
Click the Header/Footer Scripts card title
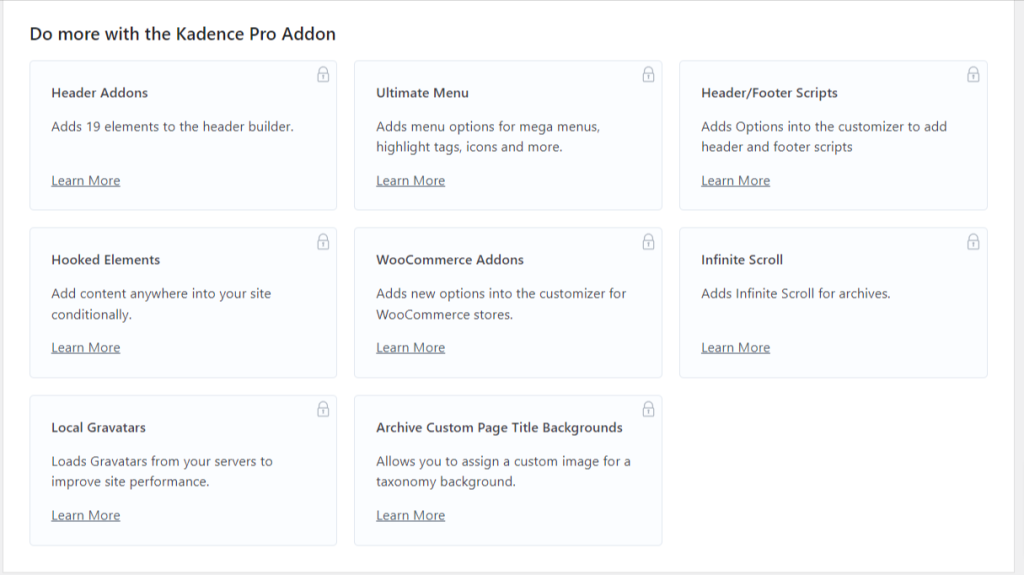[769, 93]
